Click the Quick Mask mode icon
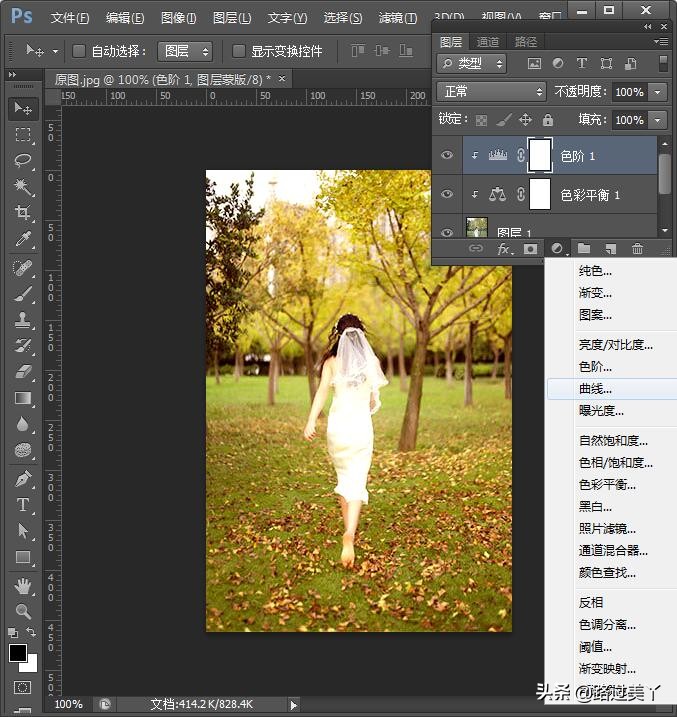Screen dimensions: 677x717 coord(22,687)
